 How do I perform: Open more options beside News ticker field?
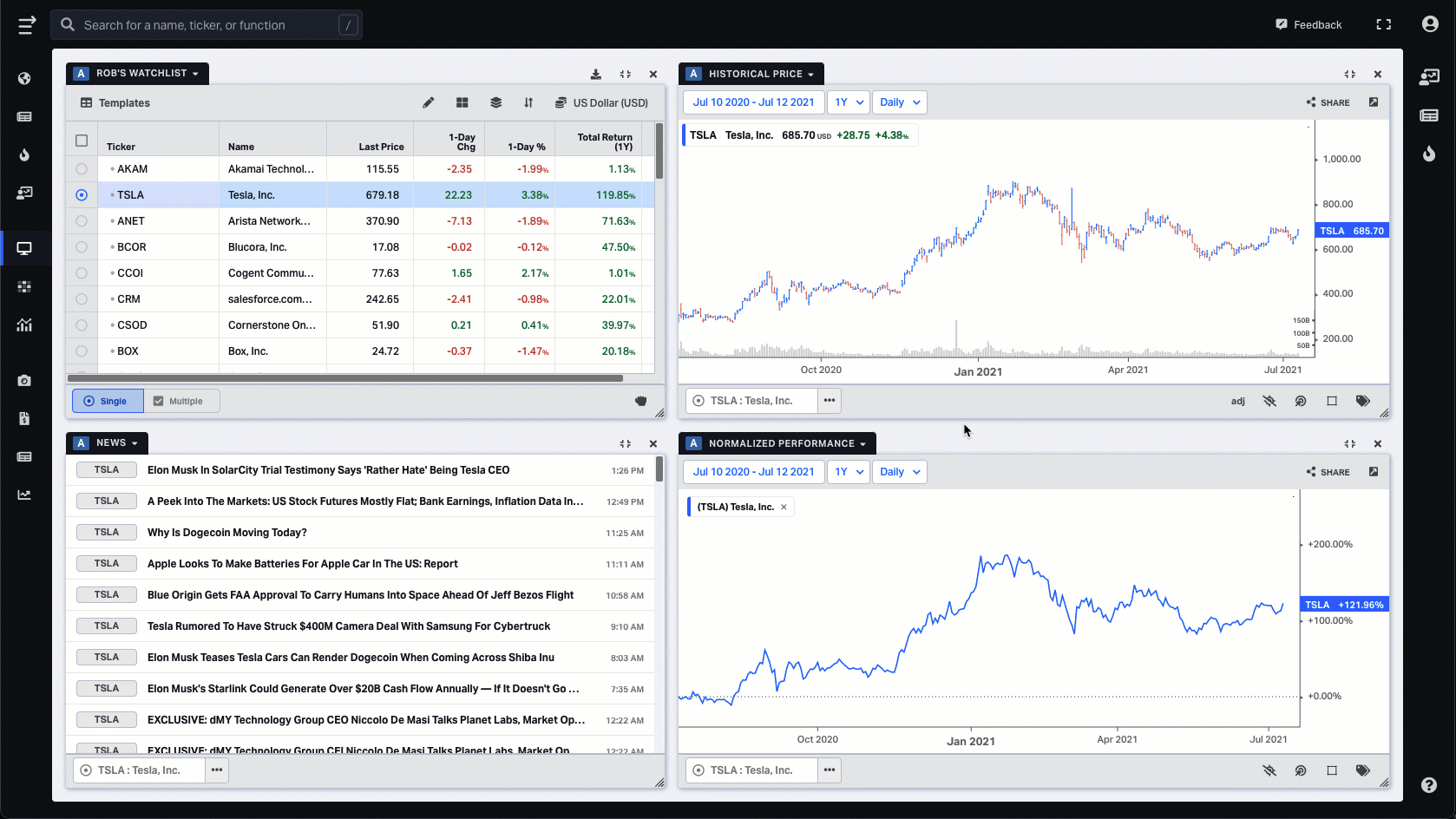coord(217,770)
